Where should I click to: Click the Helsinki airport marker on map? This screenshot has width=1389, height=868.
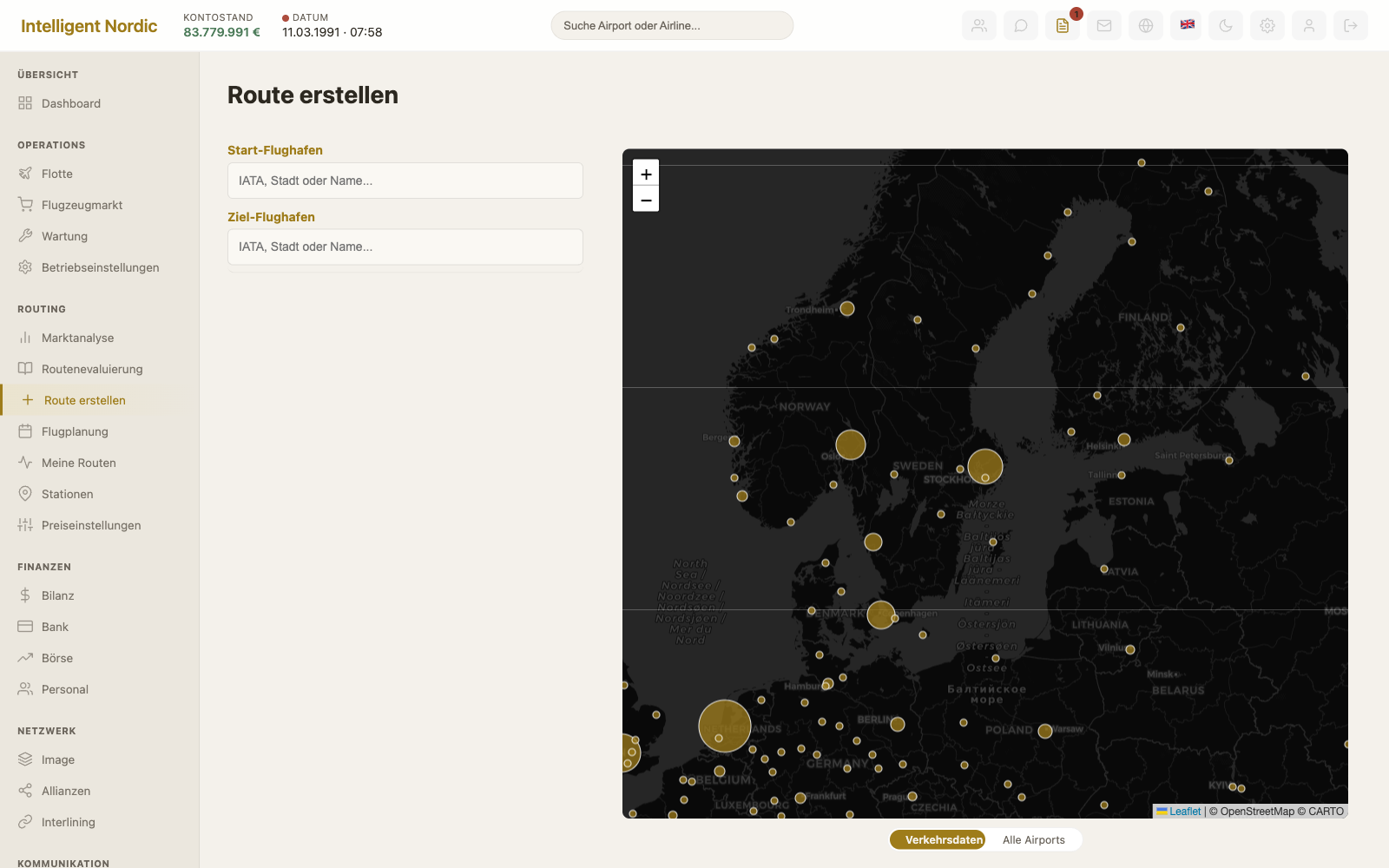[1124, 439]
